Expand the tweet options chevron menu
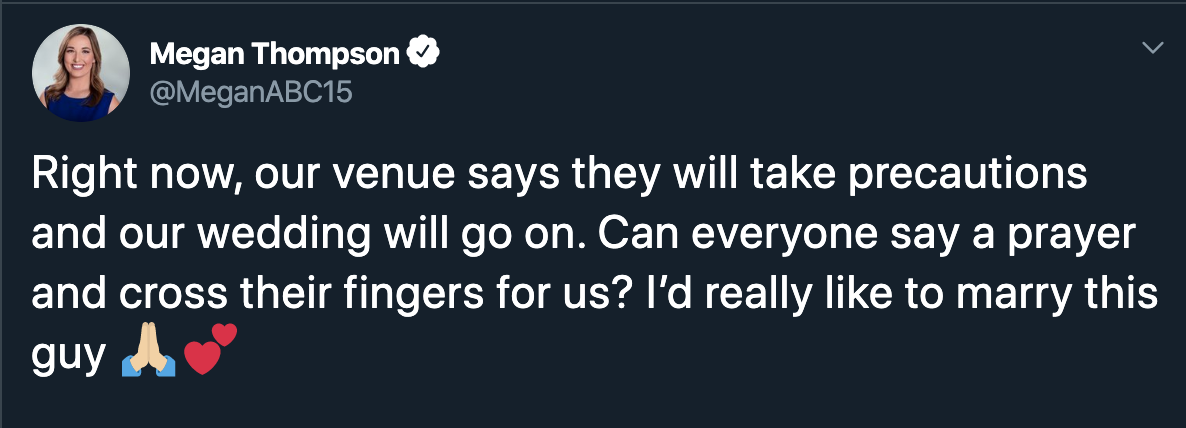Viewport: 1186px width, 428px height. [1152, 48]
